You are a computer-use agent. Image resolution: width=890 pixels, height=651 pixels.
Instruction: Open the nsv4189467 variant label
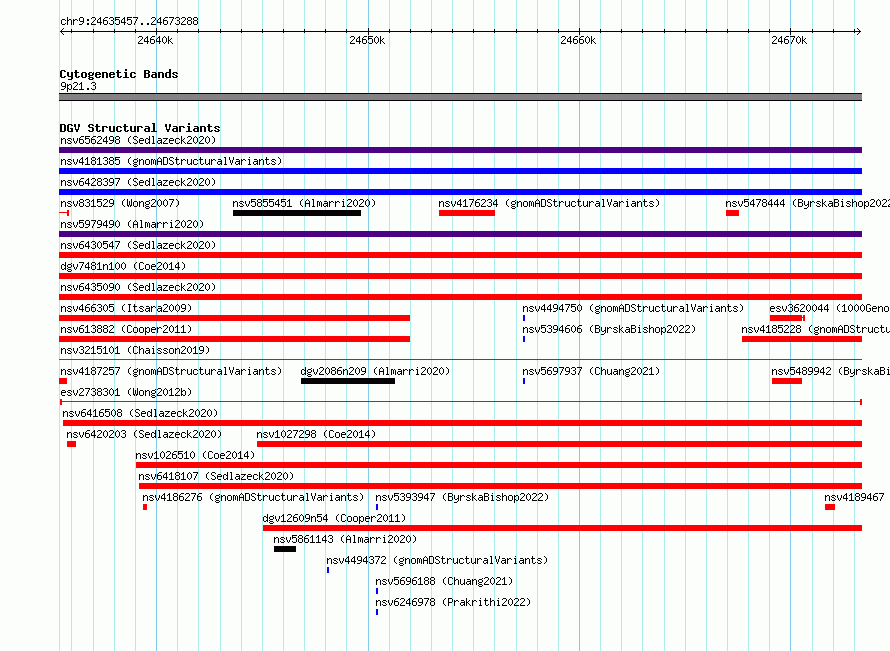coord(854,497)
